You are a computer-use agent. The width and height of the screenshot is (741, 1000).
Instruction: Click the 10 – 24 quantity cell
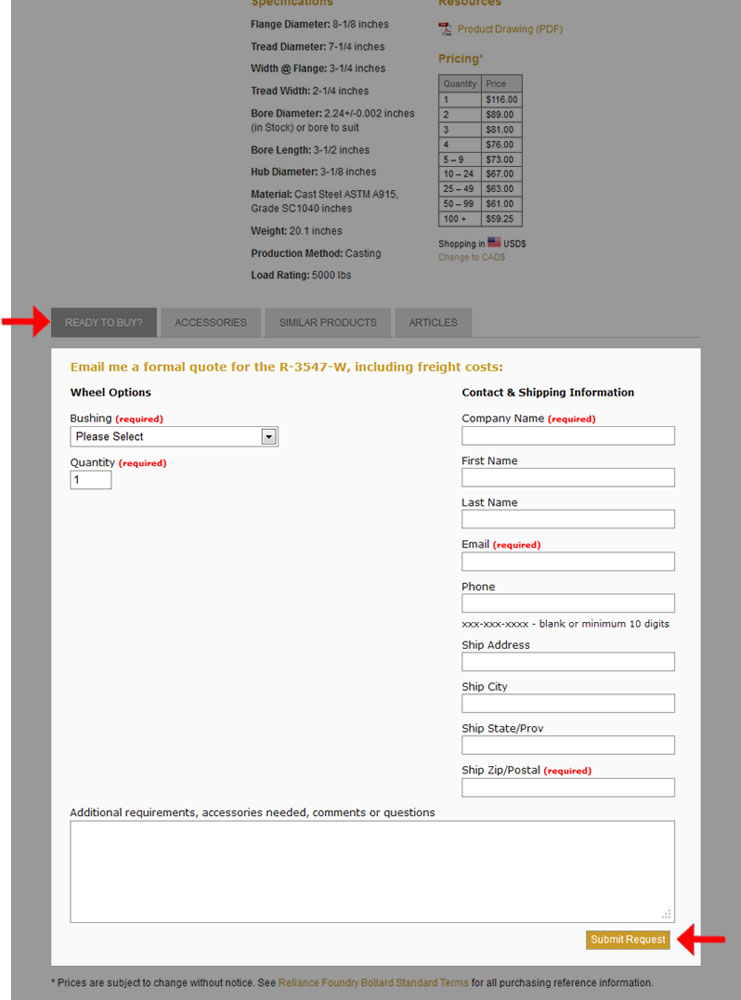point(459,174)
